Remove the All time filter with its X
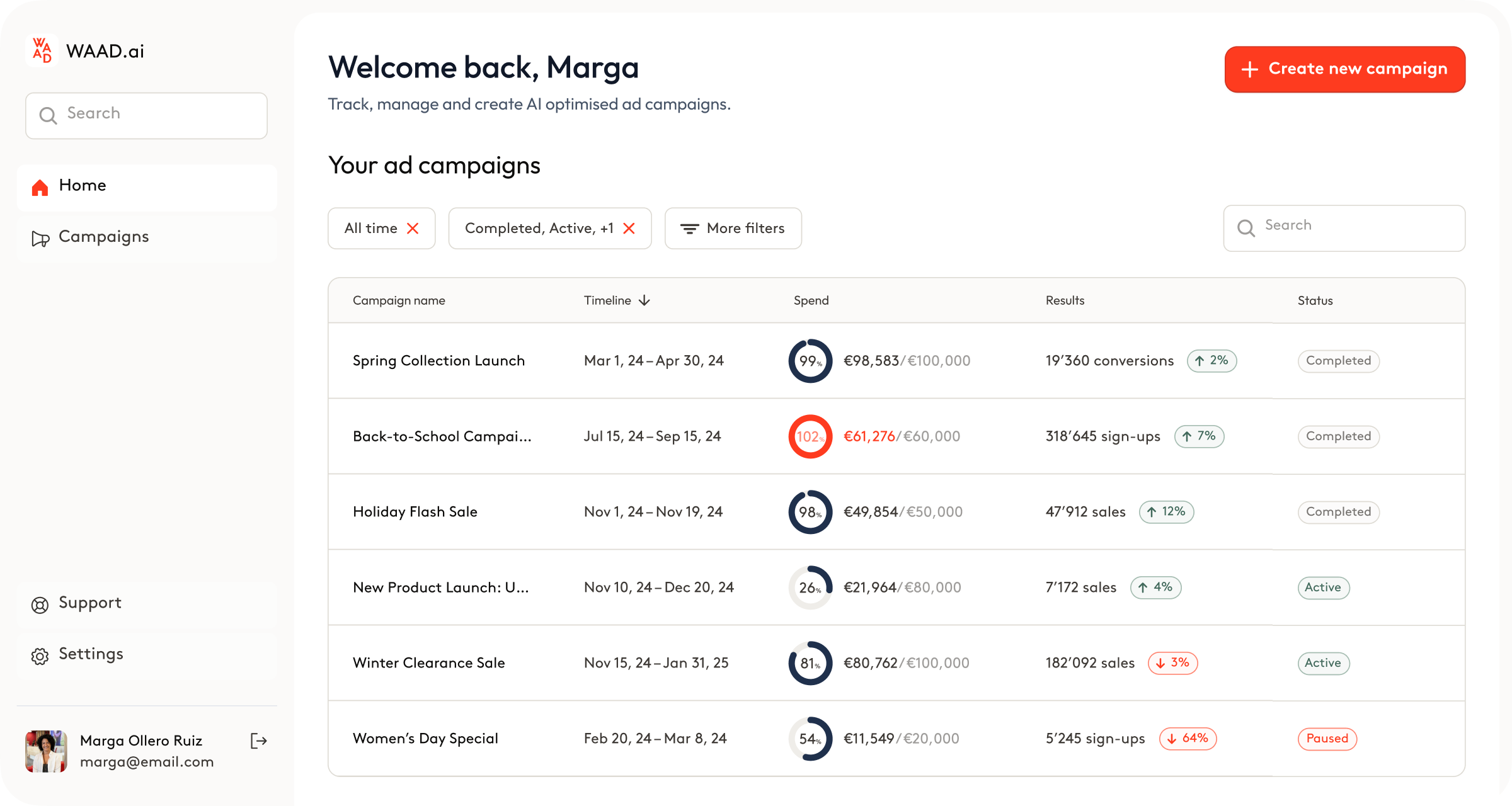 coord(413,229)
